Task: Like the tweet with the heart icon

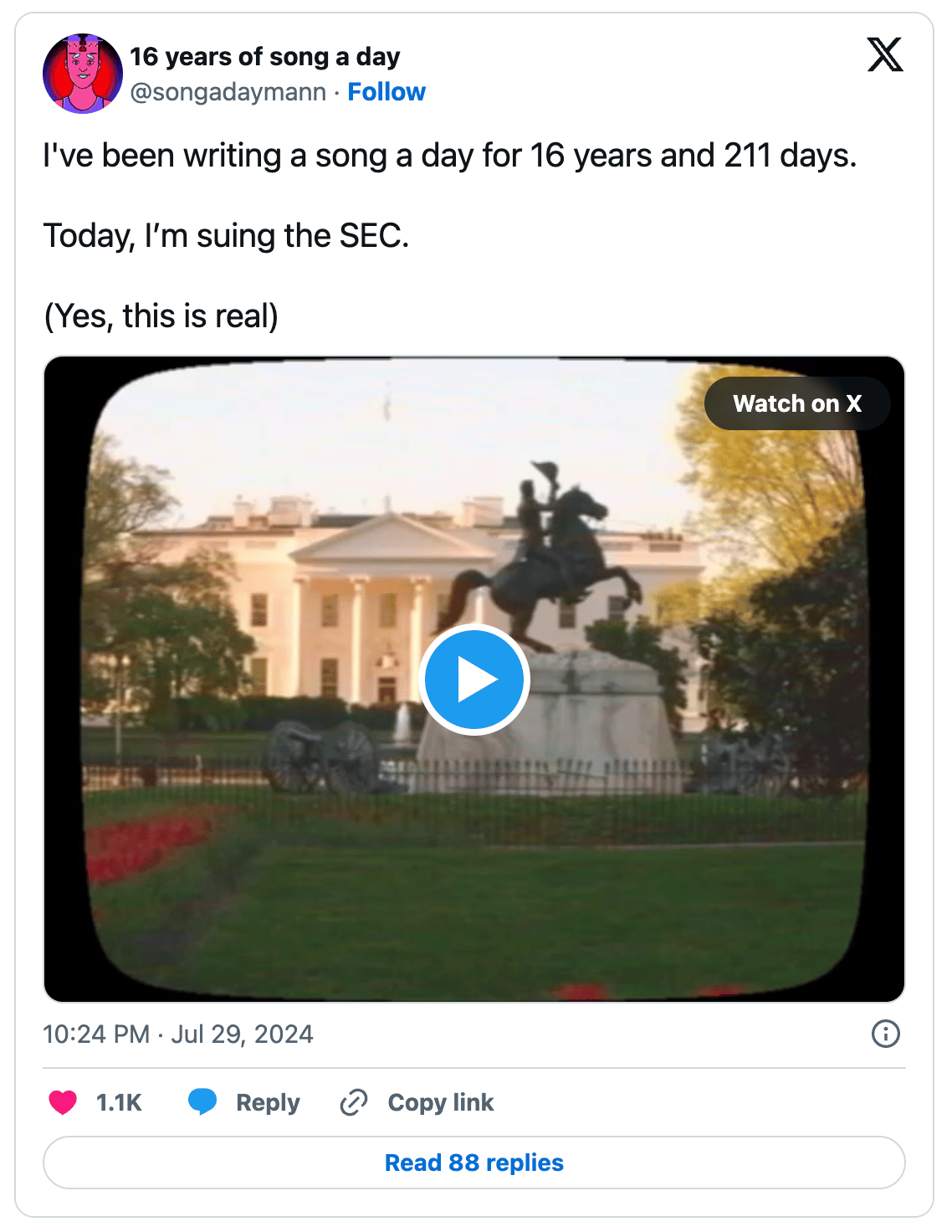Action: pos(63,1102)
